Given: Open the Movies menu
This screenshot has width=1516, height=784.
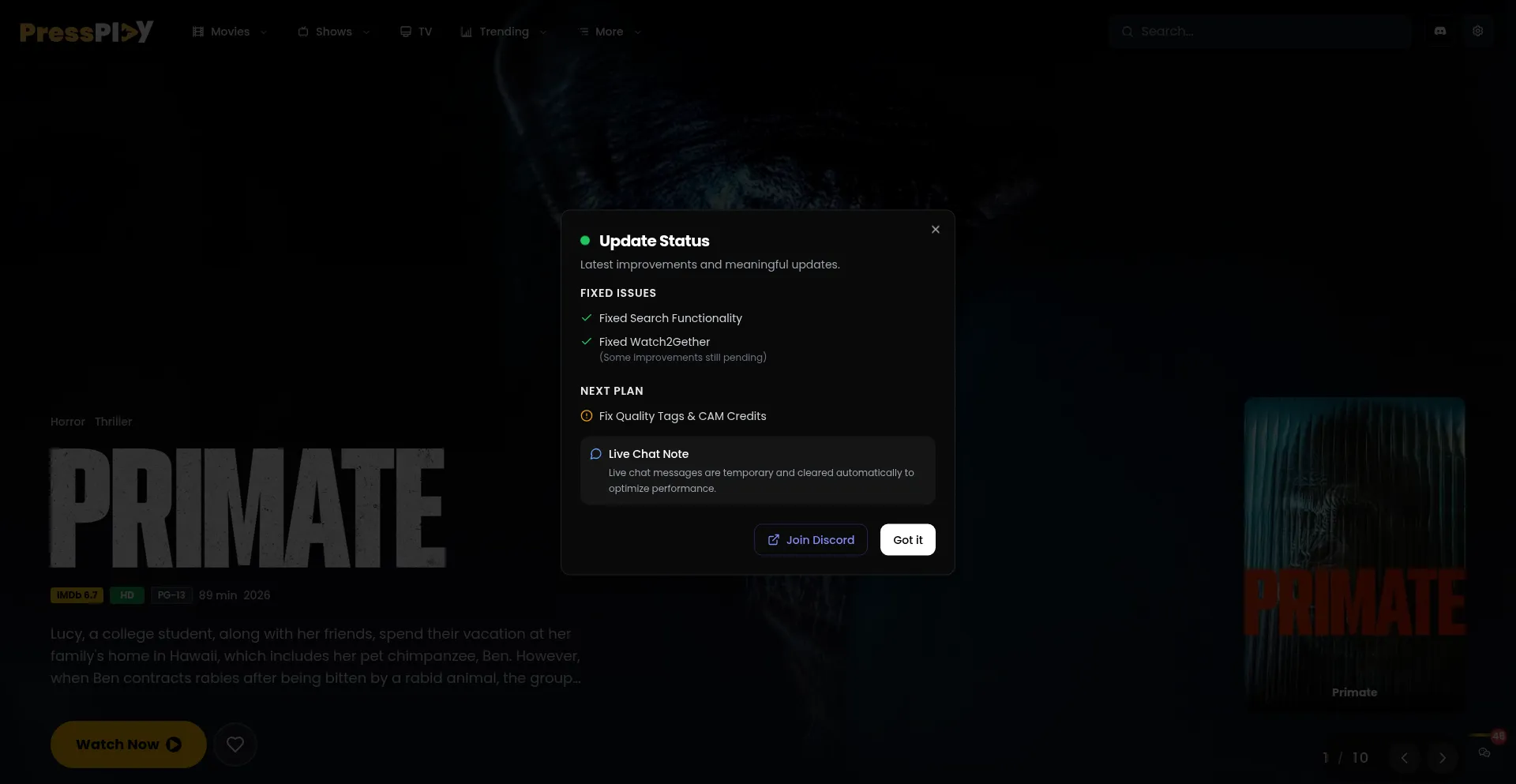Looking at the screenshot, I should tap(230, 32).
